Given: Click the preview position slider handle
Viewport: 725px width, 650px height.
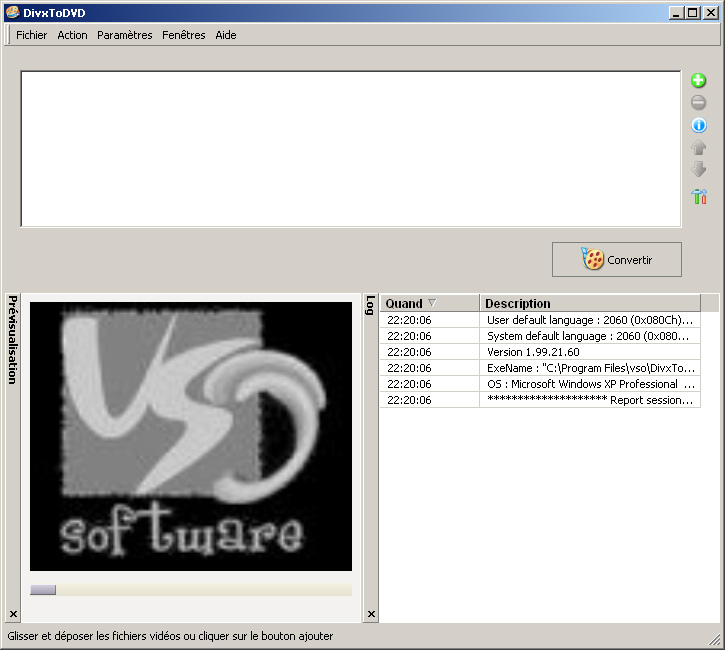Looking at the screenshot, I should coord(43,589).
